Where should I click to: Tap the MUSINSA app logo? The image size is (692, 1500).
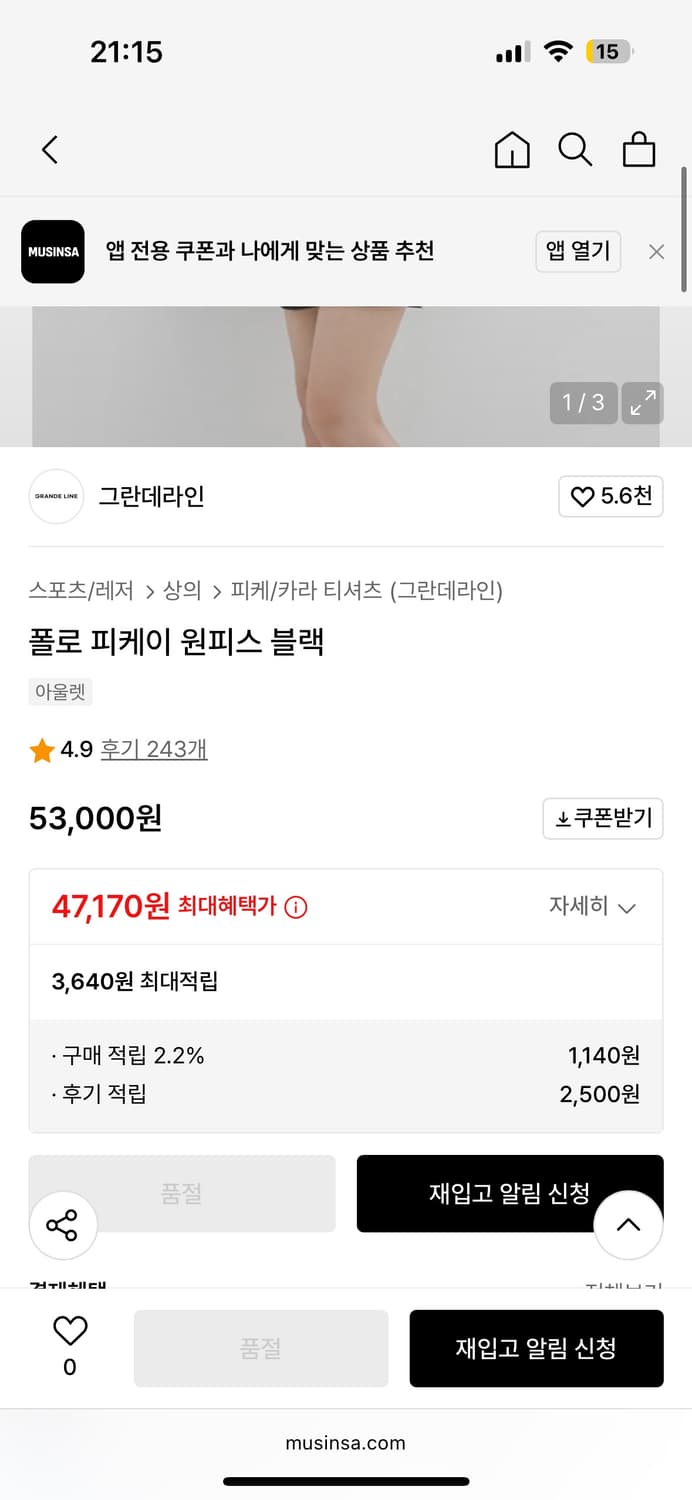coord(52,251)
